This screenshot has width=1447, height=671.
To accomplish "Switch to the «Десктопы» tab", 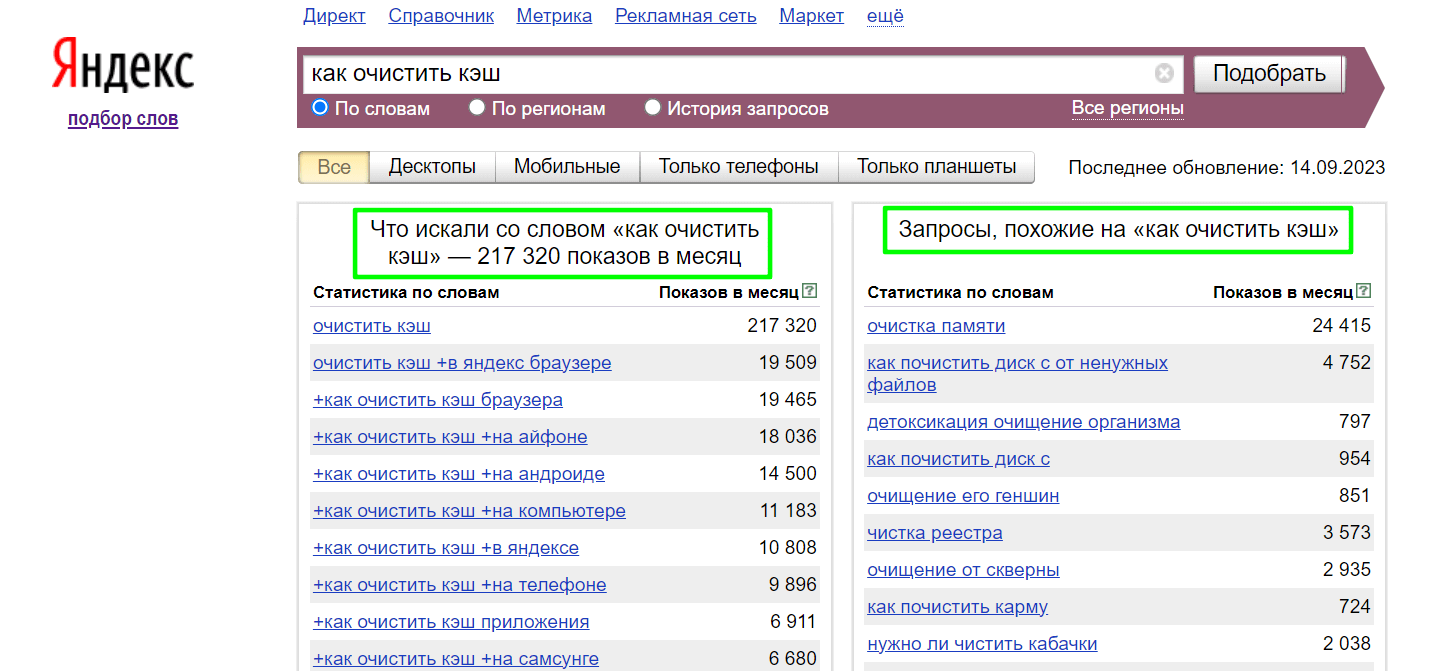I will click(432, 167).
